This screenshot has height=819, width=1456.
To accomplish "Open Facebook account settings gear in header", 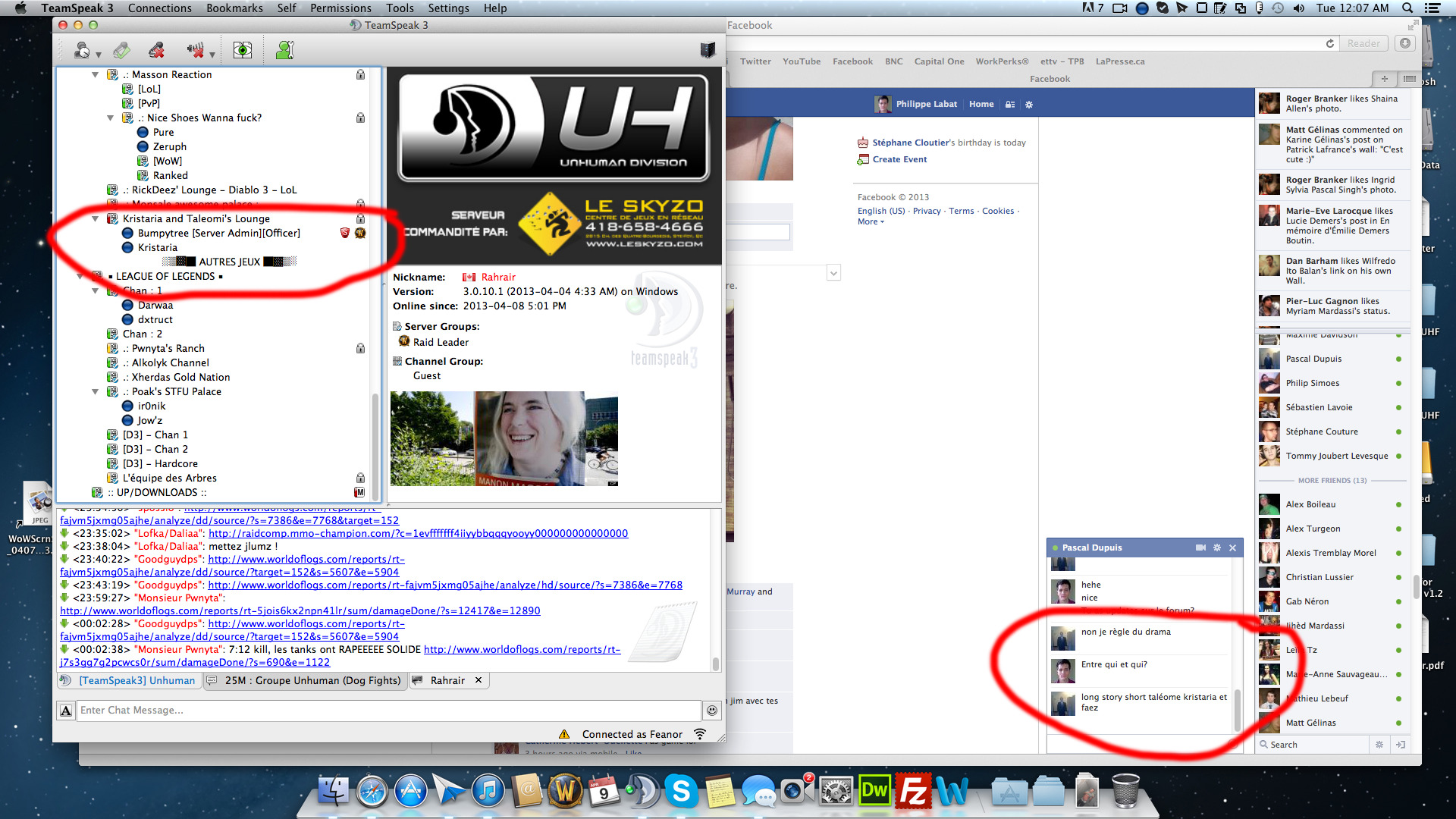I will click(x=1029, y=105).
